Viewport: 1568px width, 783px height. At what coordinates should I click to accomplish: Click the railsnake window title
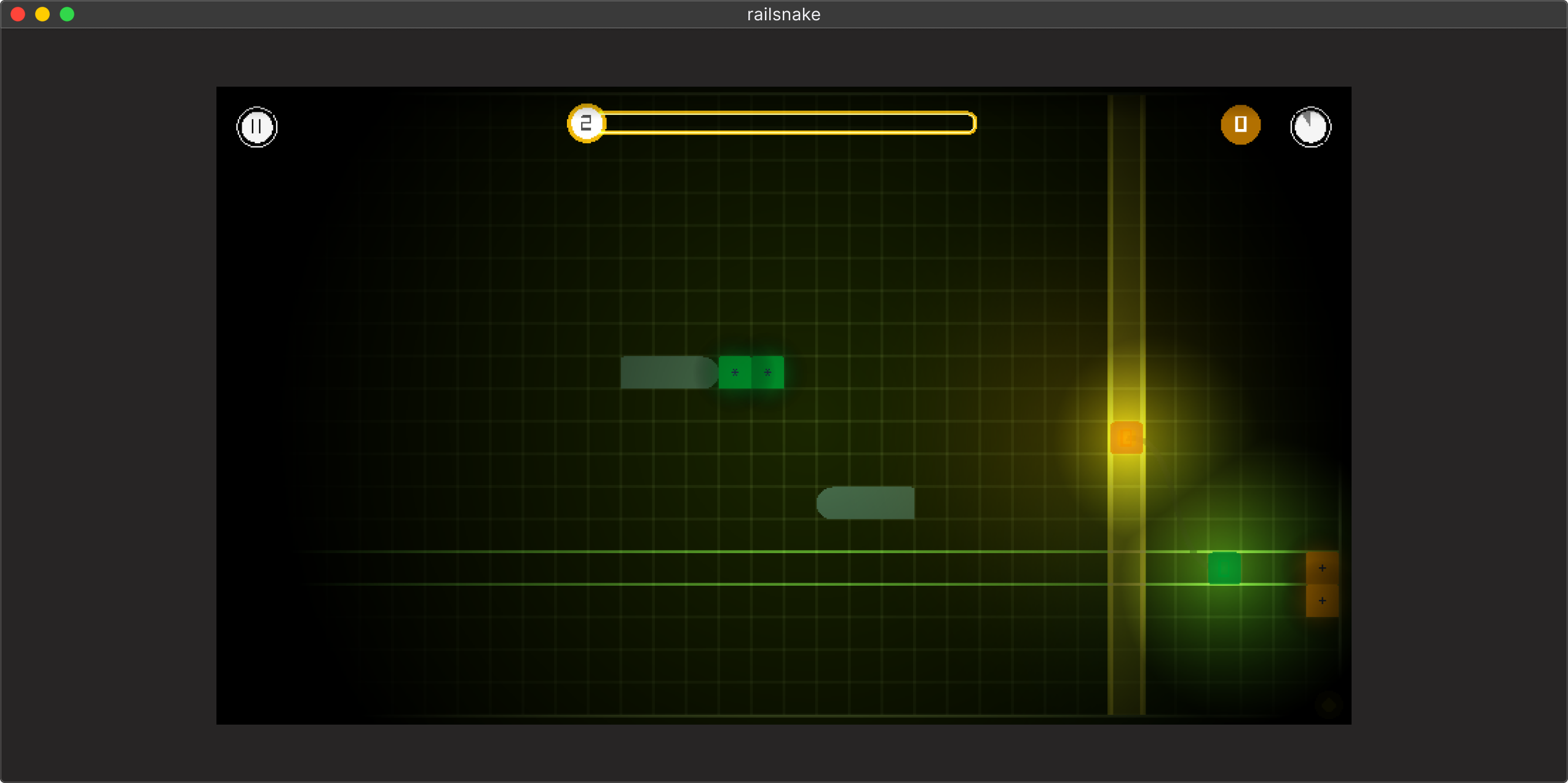(783, 14)
